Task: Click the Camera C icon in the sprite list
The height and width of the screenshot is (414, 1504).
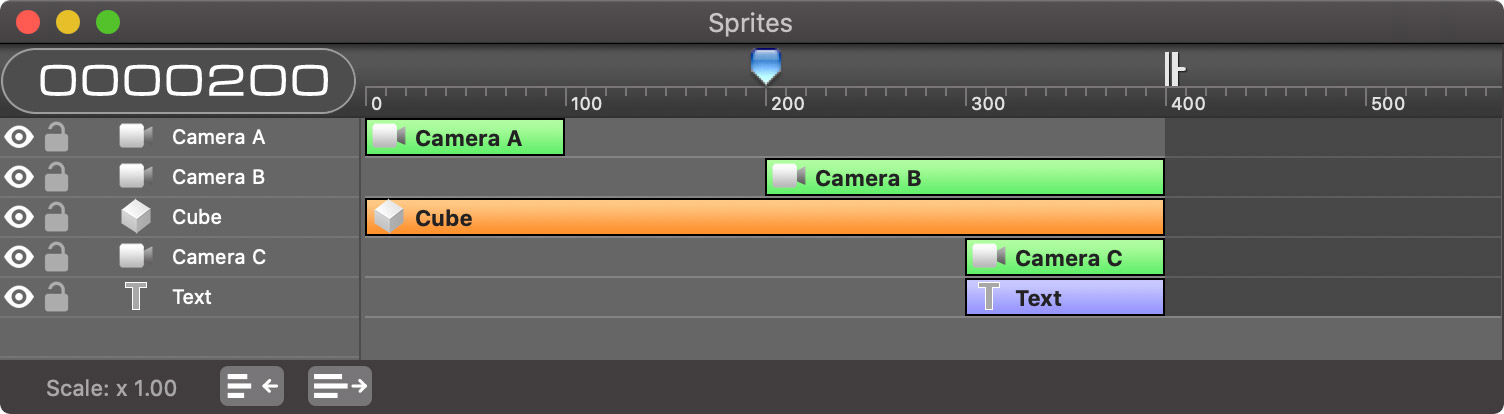Action: 135,257
